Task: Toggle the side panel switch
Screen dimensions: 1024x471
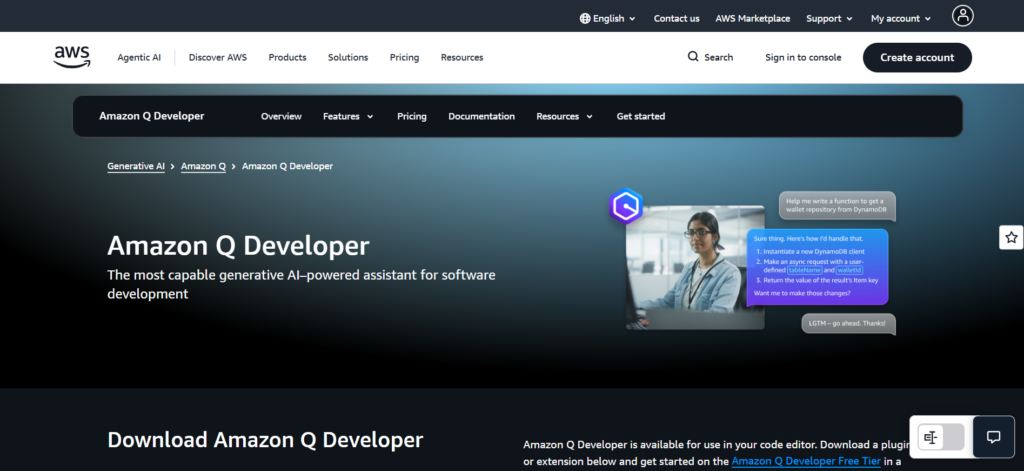Action: tap(940, 437)
